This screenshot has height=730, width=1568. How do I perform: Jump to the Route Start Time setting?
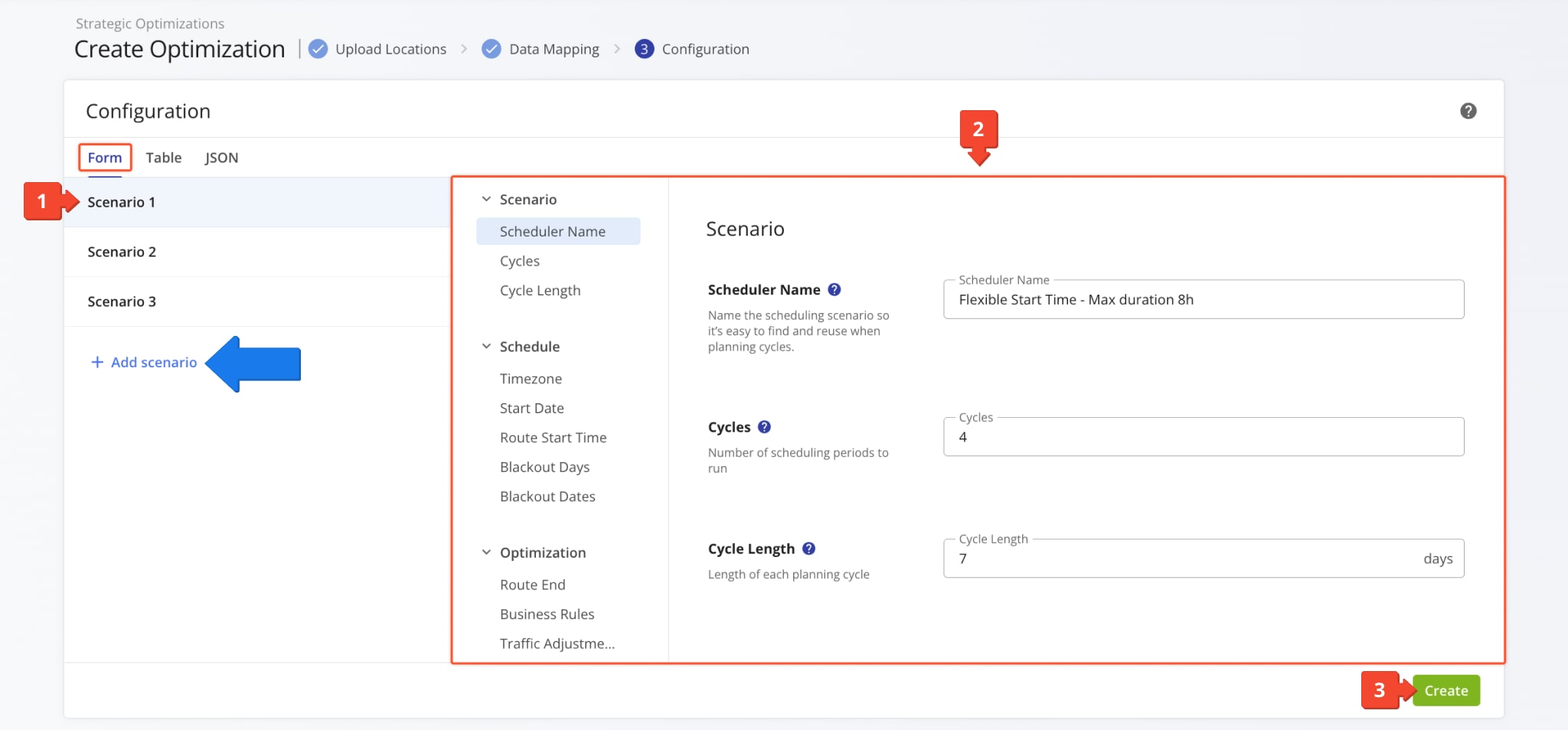[x=553, y=438]
